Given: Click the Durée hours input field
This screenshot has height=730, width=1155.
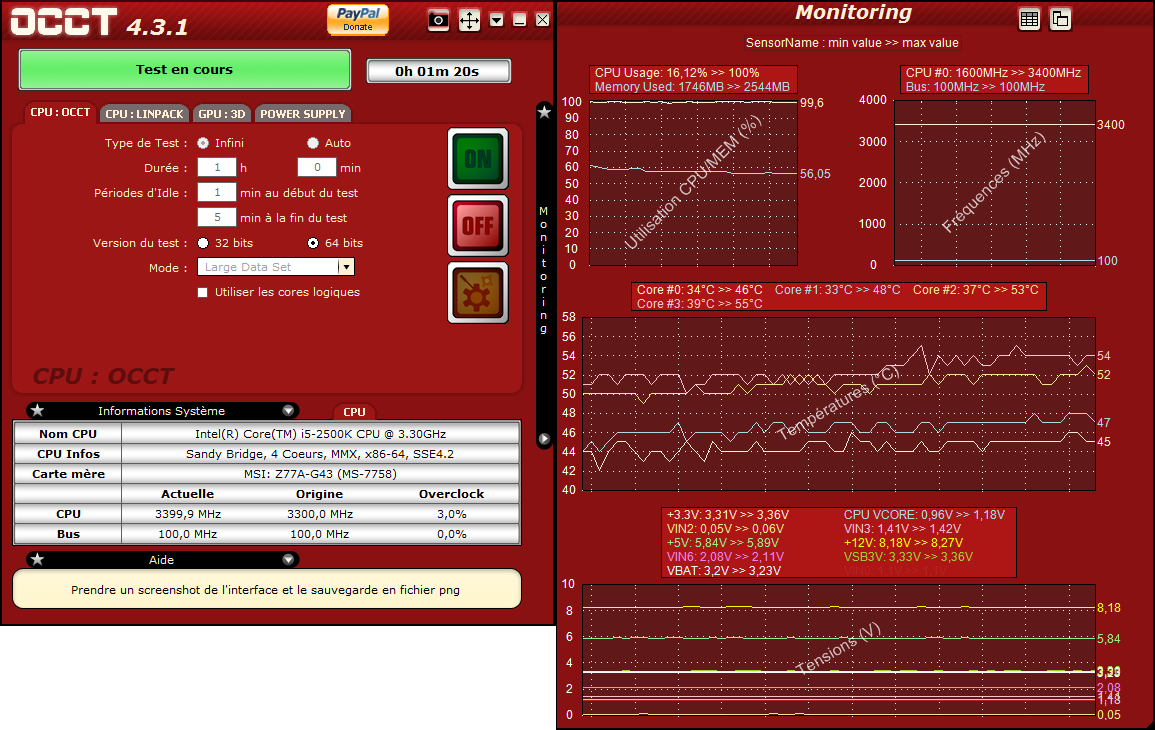Looking at the screenshot, I should pos(216,168).
